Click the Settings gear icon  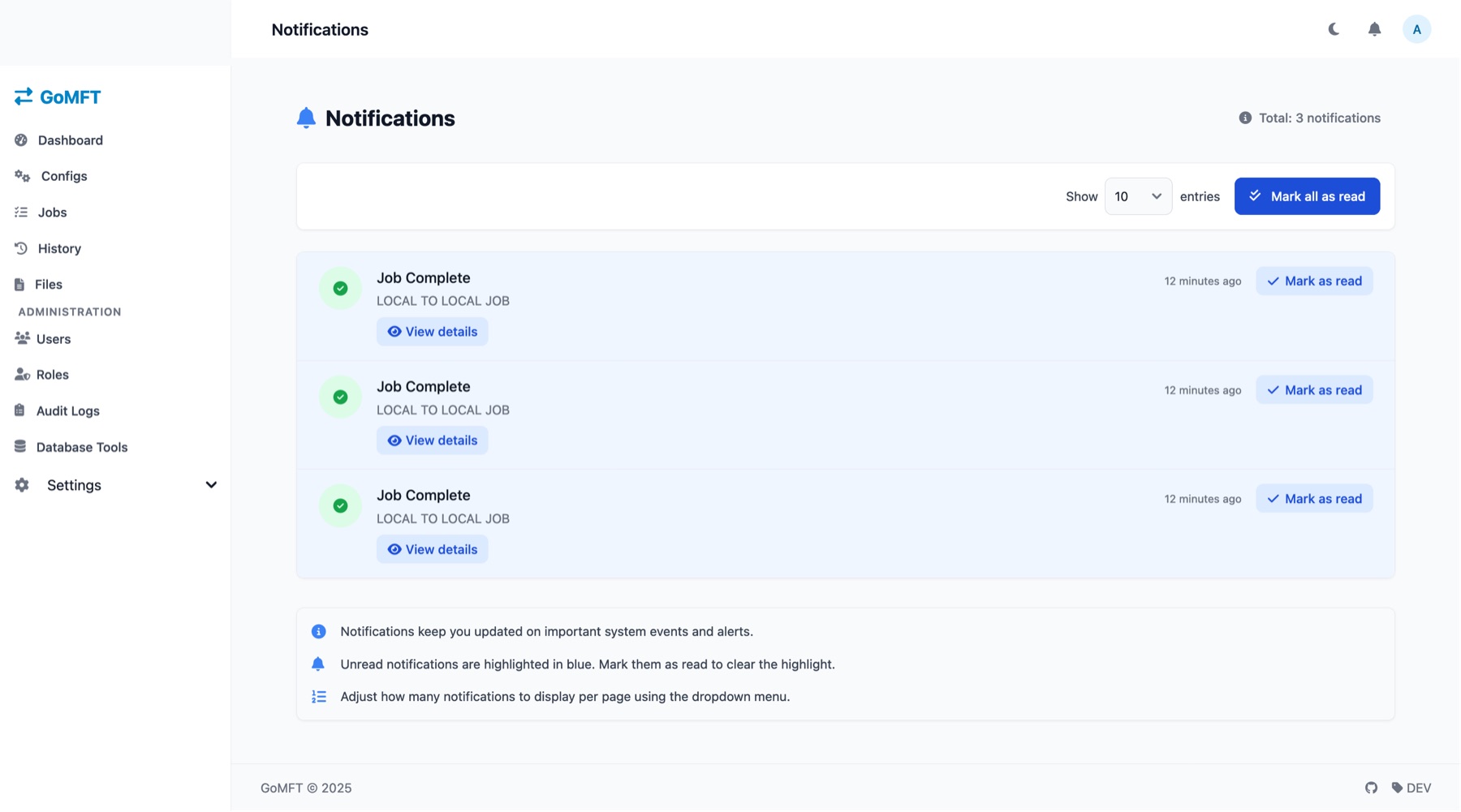click(x=22, y=485)
